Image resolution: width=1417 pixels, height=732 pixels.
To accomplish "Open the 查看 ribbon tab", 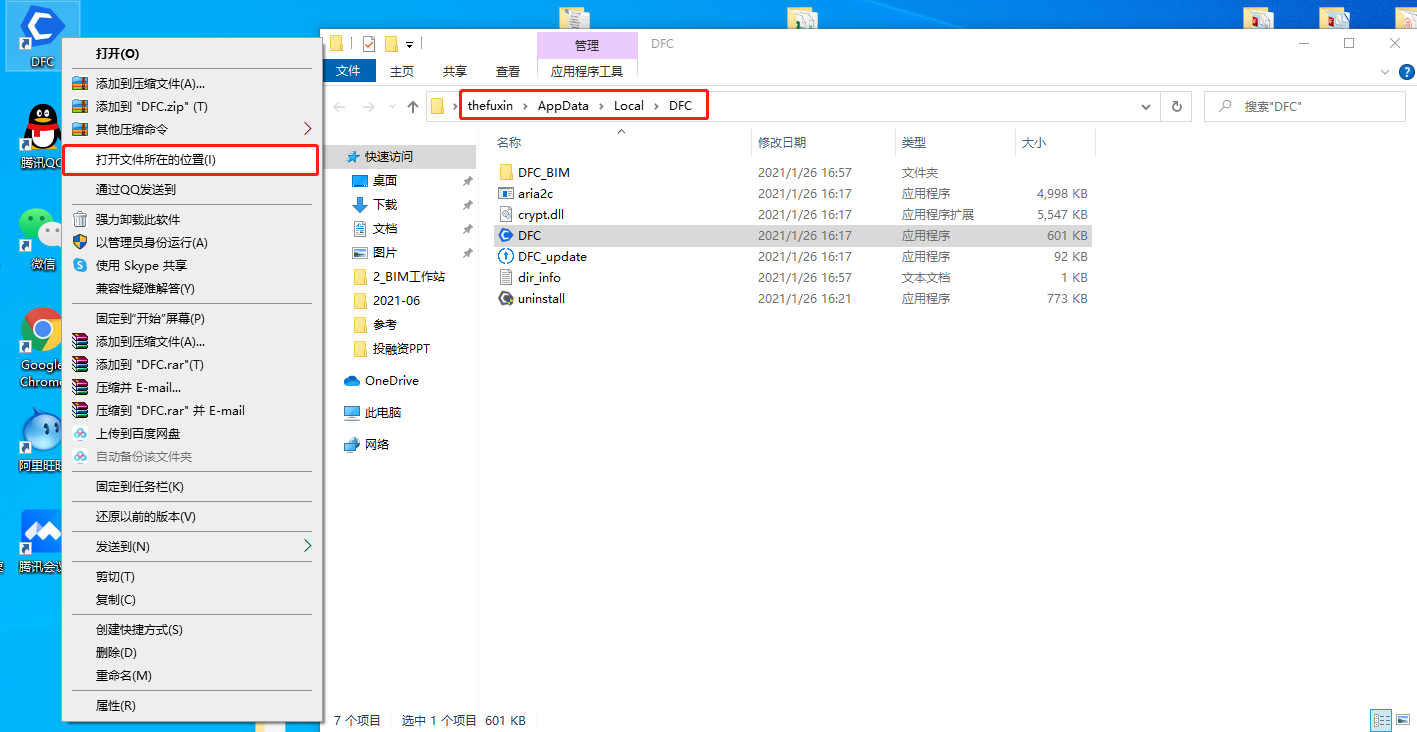I will click(507, 72).
